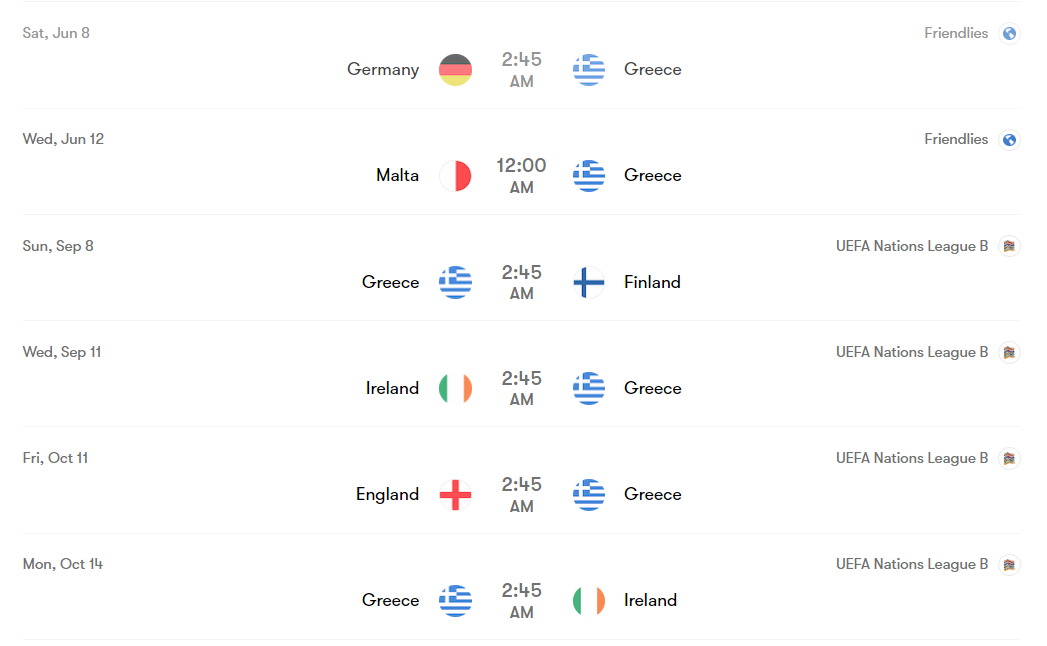Image resolution: width=1047 pixels, height=646 pixels.
Task: Click the Germany flag icon
Action: 455,69
